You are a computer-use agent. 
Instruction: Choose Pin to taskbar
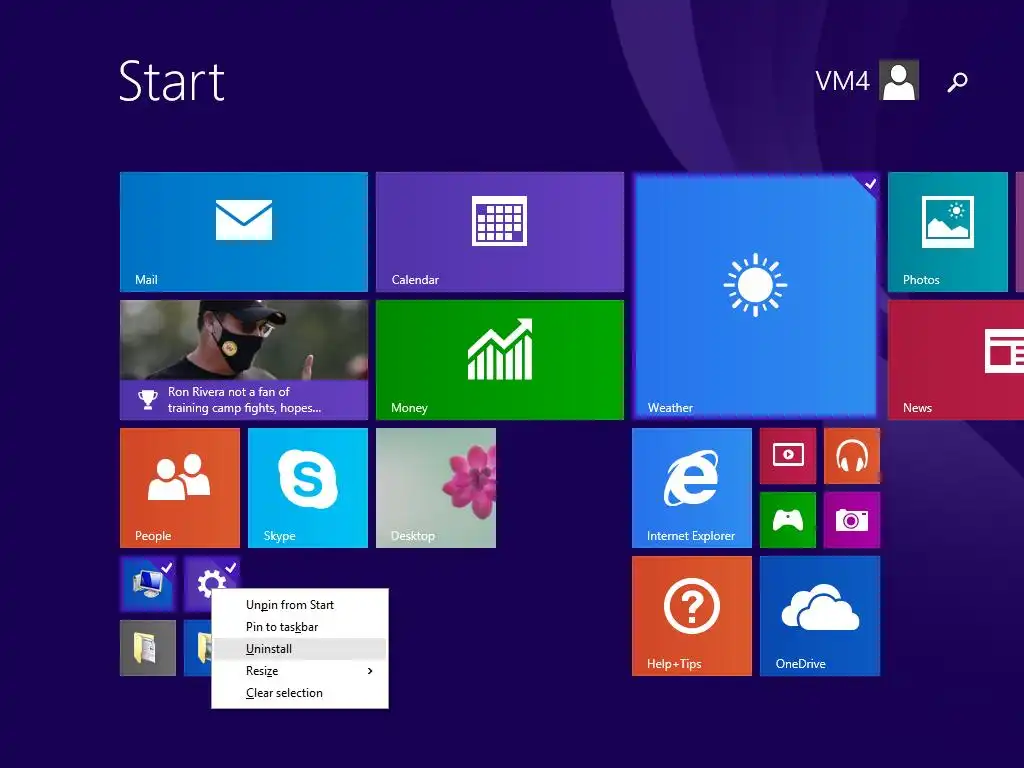[300, 627]
